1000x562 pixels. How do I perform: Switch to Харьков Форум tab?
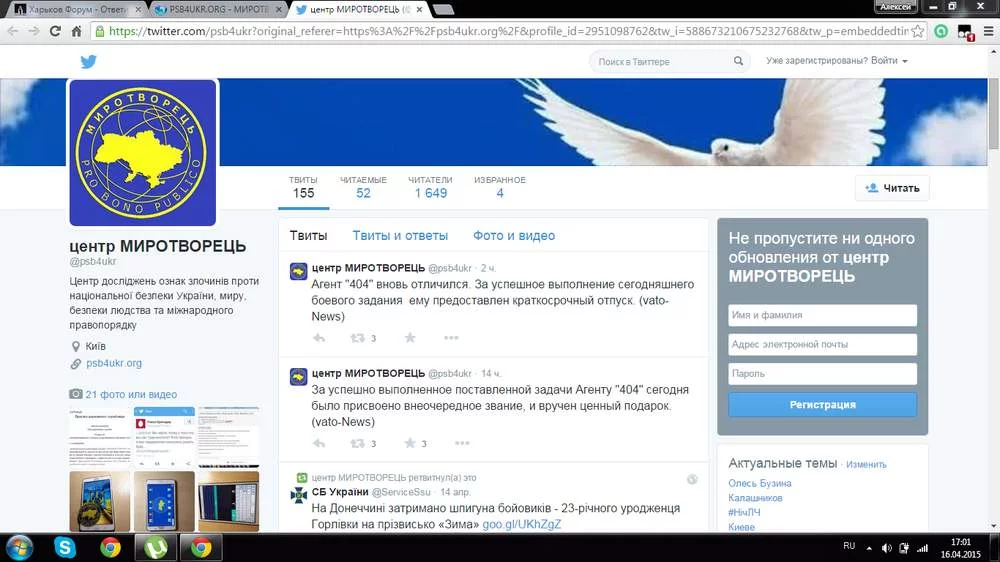(x=78, y=10)
